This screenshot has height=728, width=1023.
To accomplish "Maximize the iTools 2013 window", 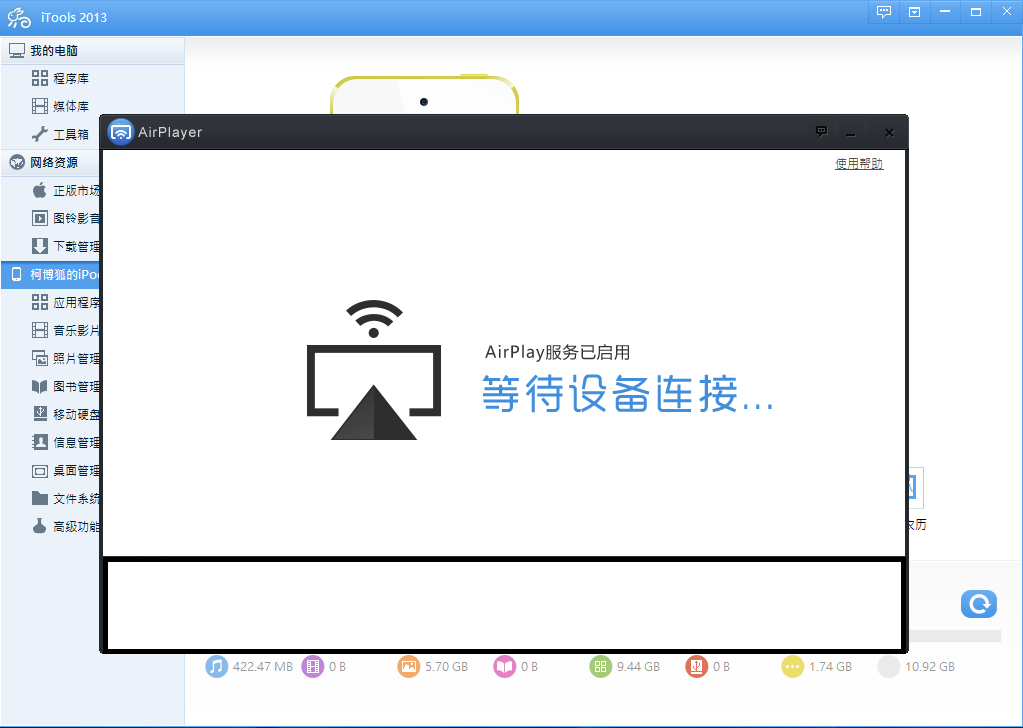I will pyautogui.click(x=976, y=12).
